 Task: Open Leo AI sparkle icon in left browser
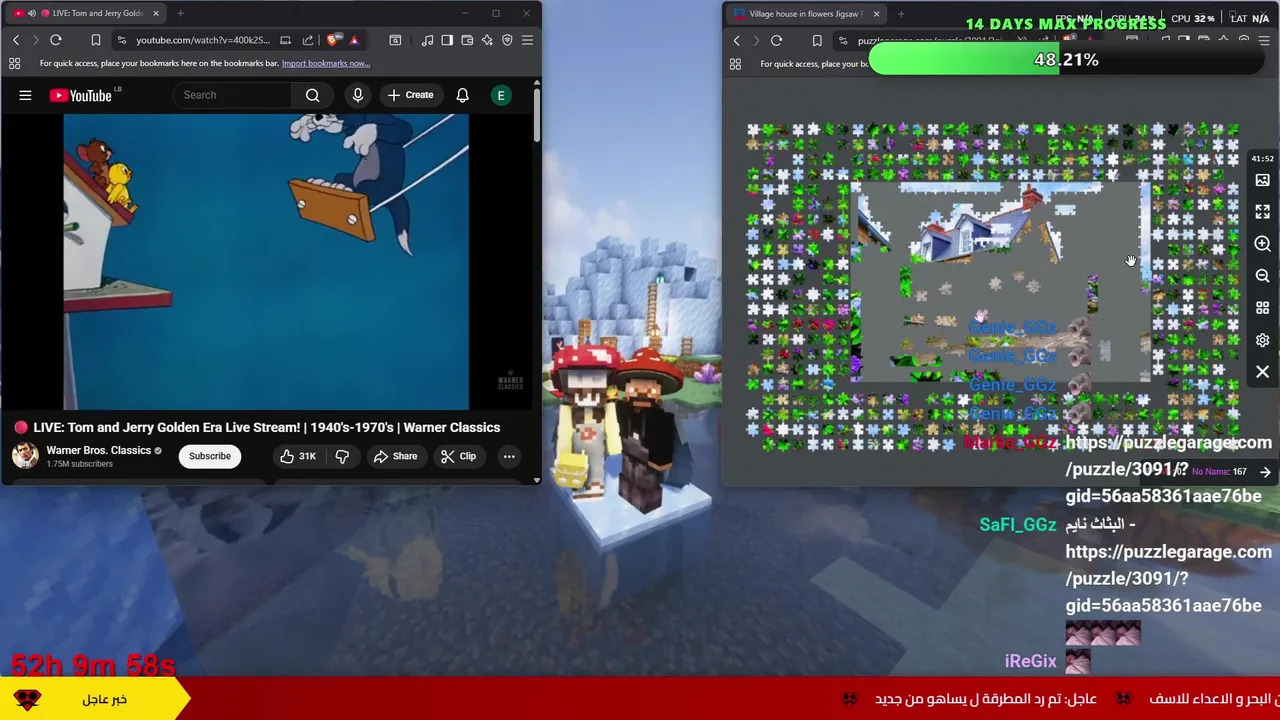487,40
